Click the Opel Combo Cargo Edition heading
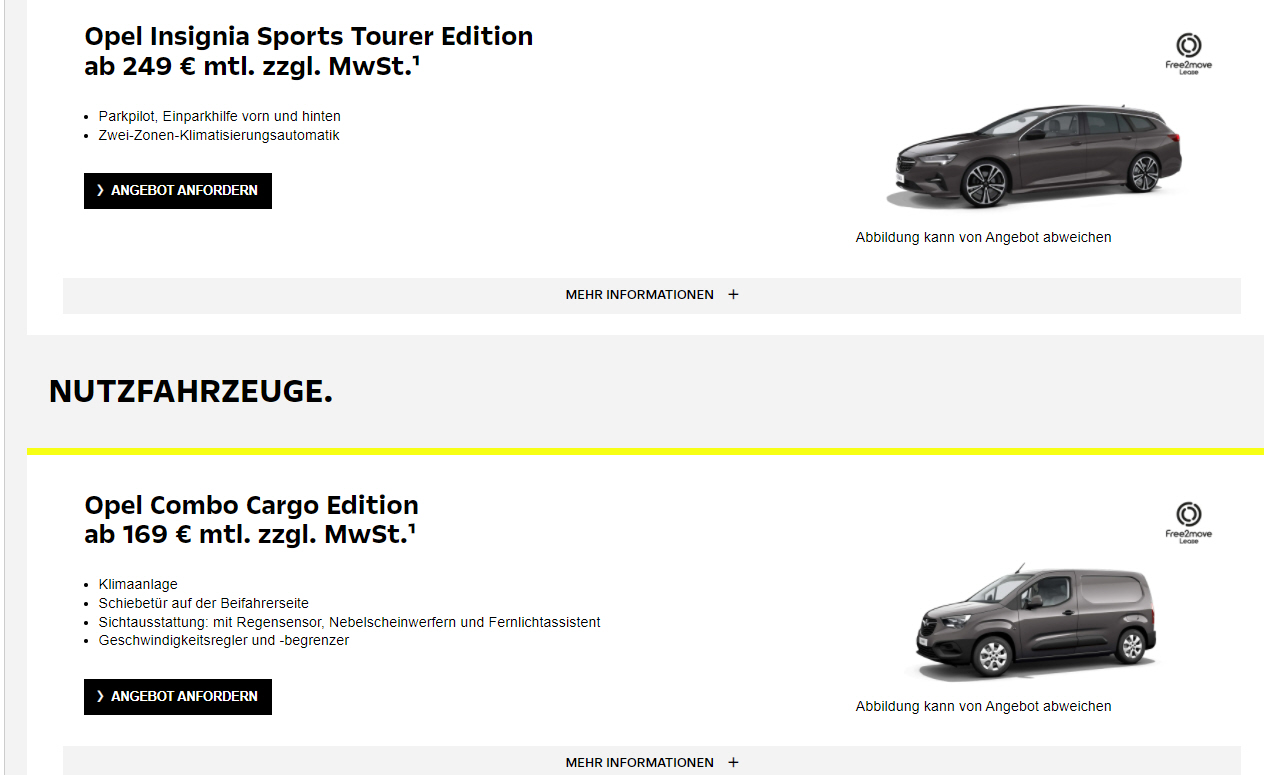 (x=251, y=505)
